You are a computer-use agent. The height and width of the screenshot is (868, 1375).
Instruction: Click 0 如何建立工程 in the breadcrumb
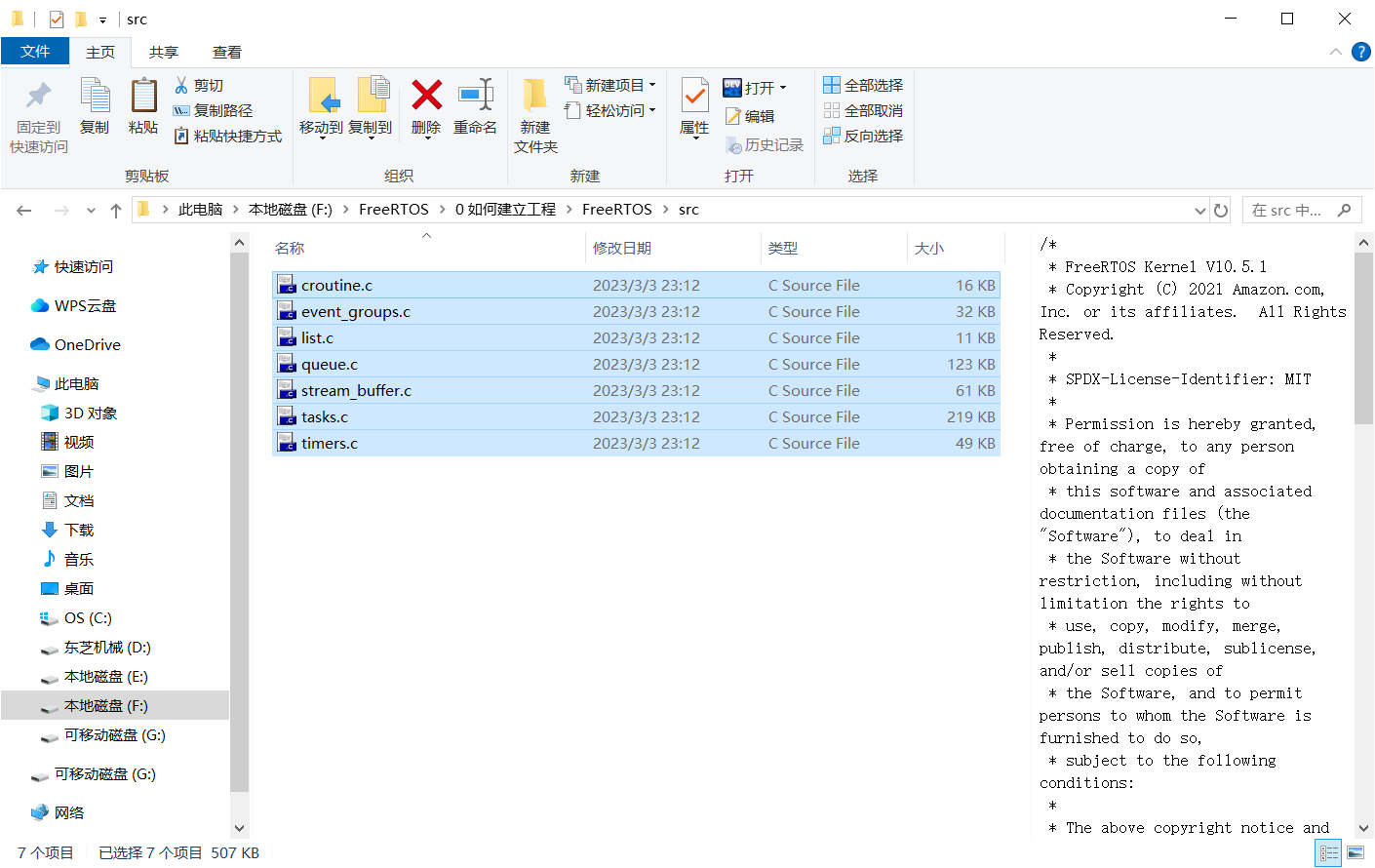point(505,210)
